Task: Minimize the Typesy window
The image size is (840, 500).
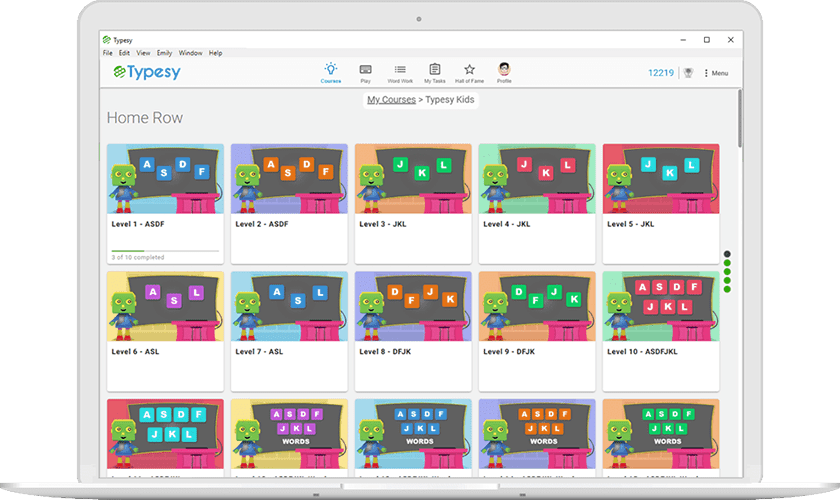Action: [683, 40]
